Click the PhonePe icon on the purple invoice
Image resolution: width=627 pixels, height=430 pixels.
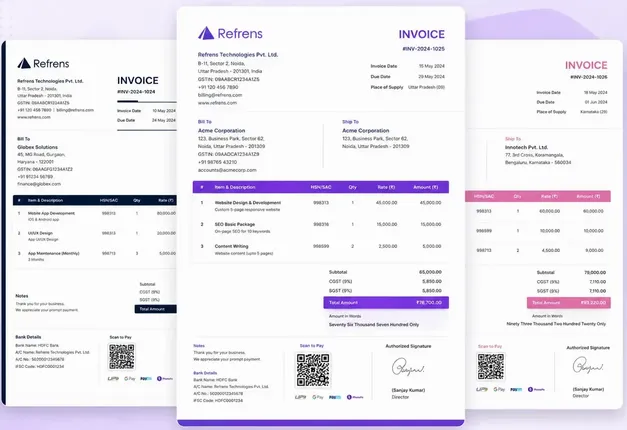pyautogui.click(x=355, y=397)
